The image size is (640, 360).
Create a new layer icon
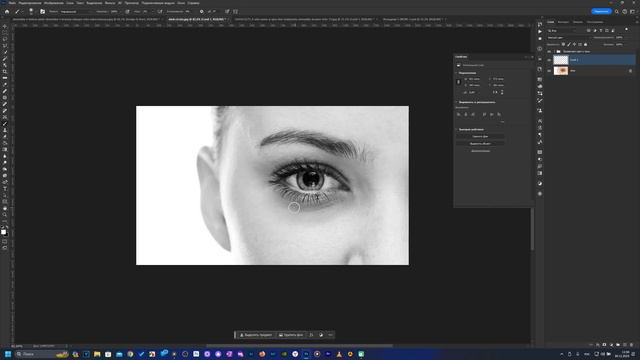(x=624, y=345)
